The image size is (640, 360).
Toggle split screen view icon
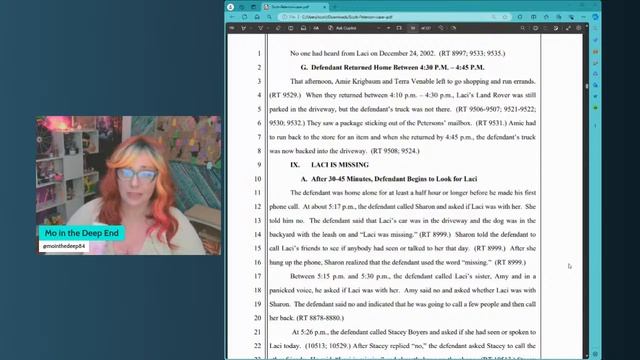(533, 17)
